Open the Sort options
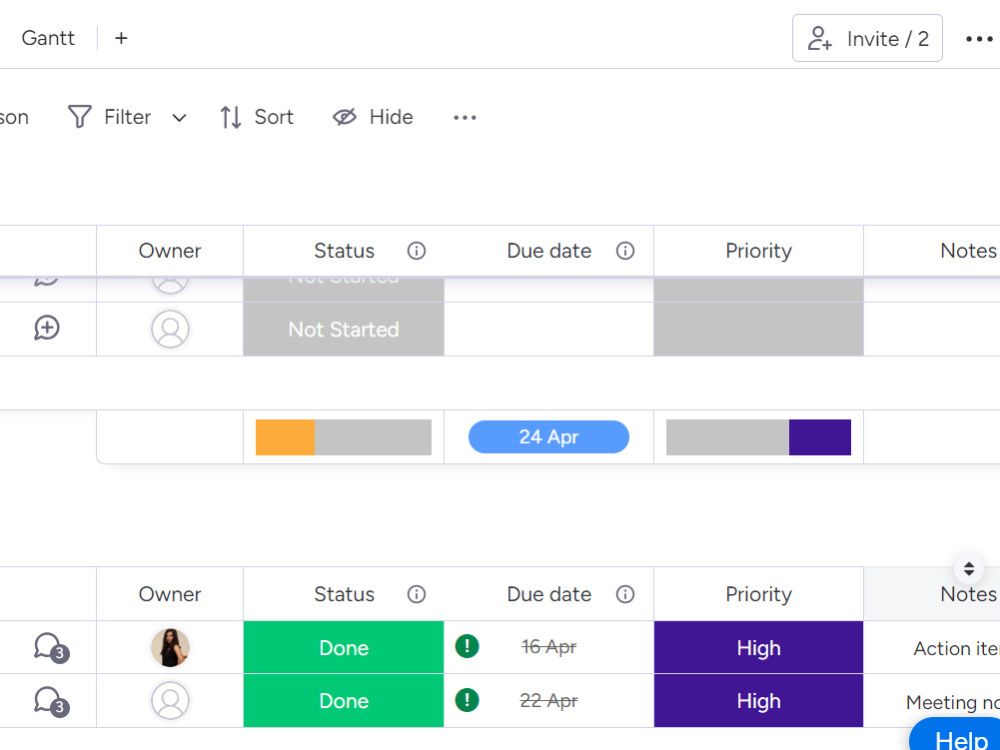The width and height of the screenshot is (1000, 750). (x=256, y=117)
